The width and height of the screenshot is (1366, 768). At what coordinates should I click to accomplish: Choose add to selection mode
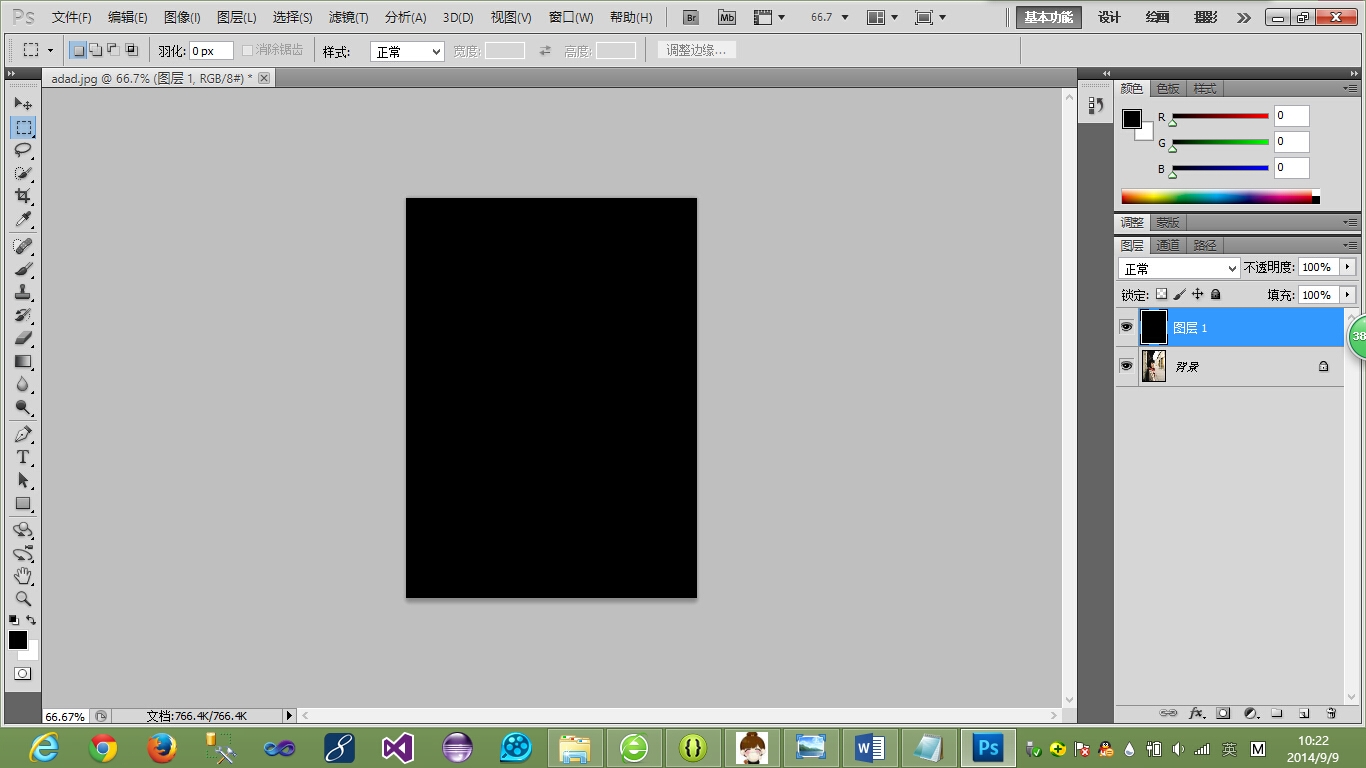pos(96,50)
